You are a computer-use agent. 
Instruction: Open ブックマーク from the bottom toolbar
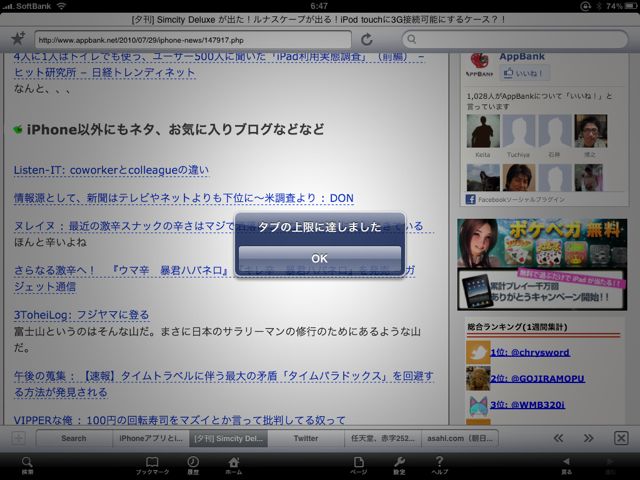tap(152, 465)
